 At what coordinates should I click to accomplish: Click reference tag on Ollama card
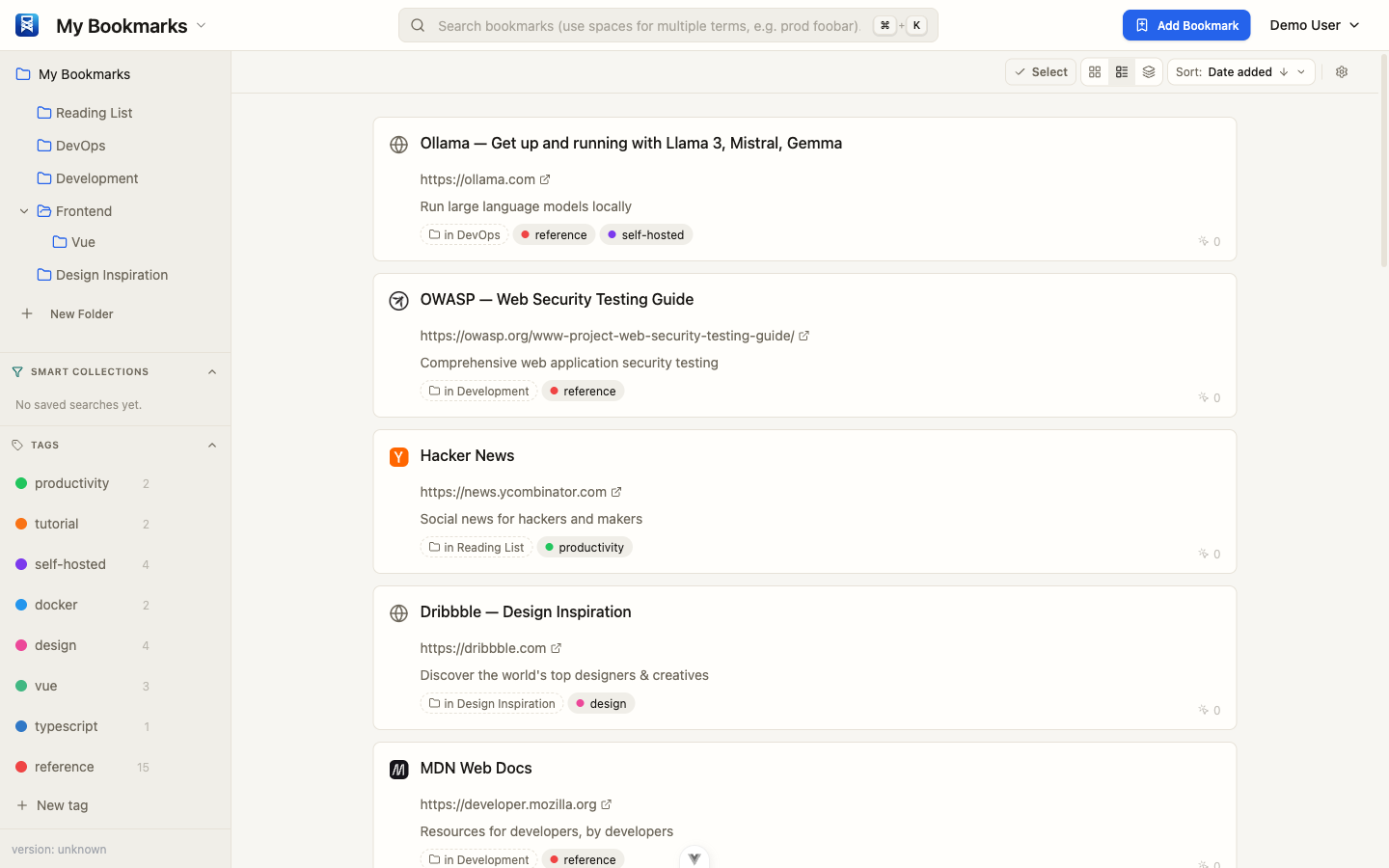554,234
